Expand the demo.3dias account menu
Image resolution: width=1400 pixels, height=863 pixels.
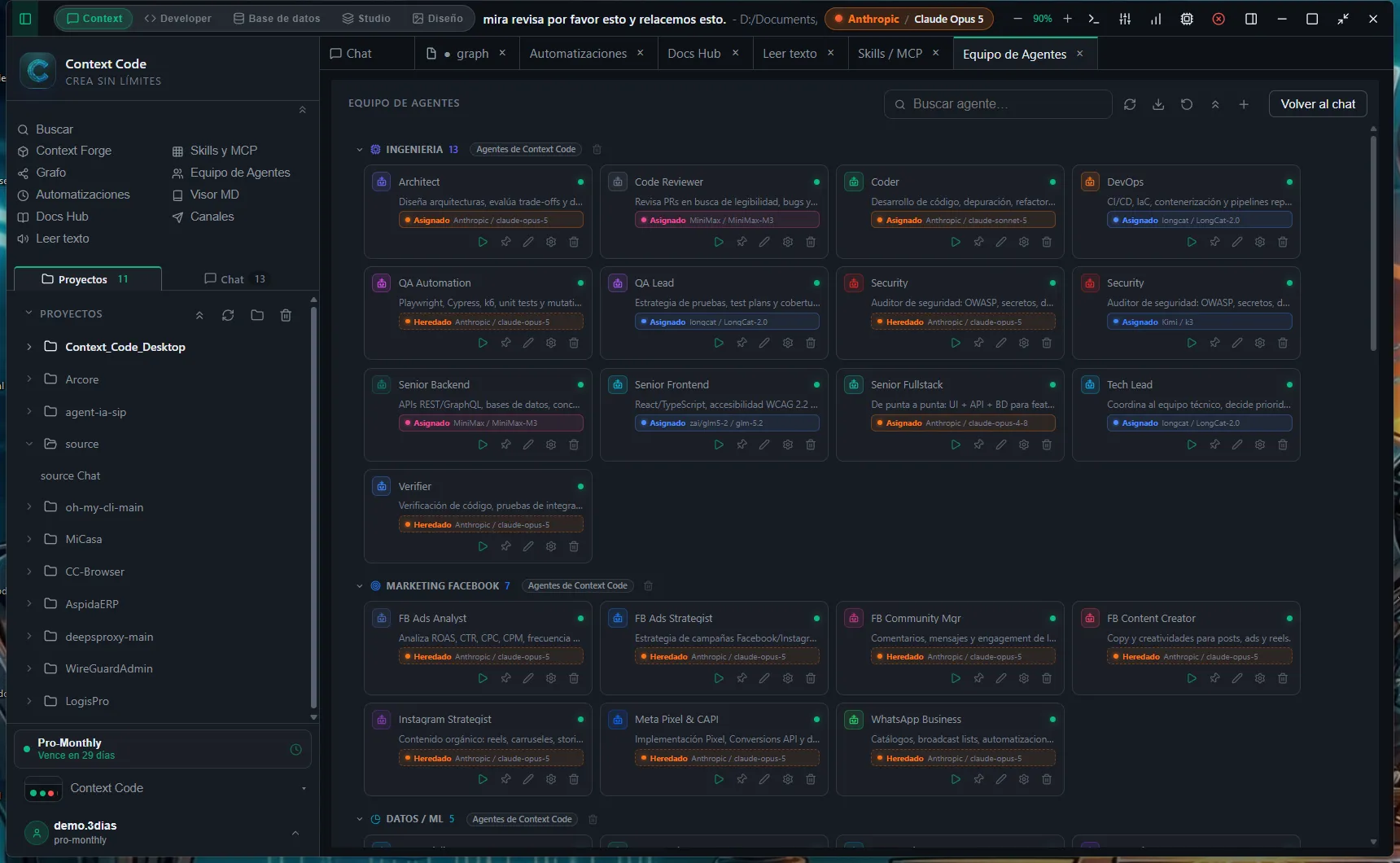[x=295, y=832]
